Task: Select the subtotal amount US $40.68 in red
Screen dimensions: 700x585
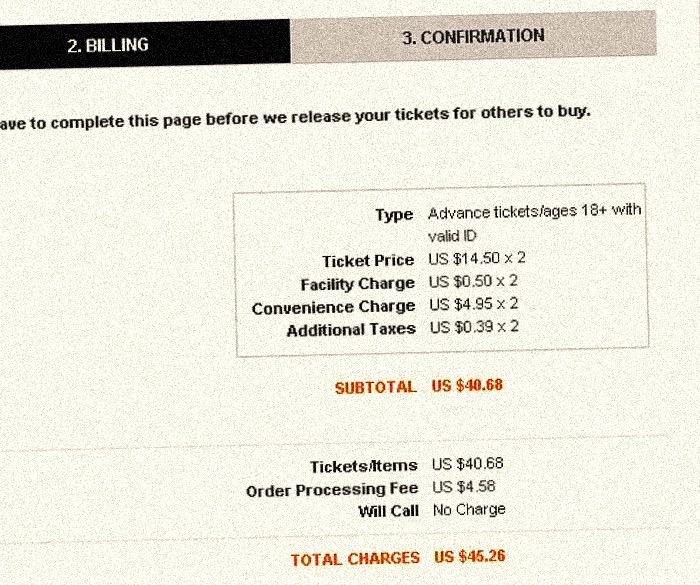Action: click(467, 385)
